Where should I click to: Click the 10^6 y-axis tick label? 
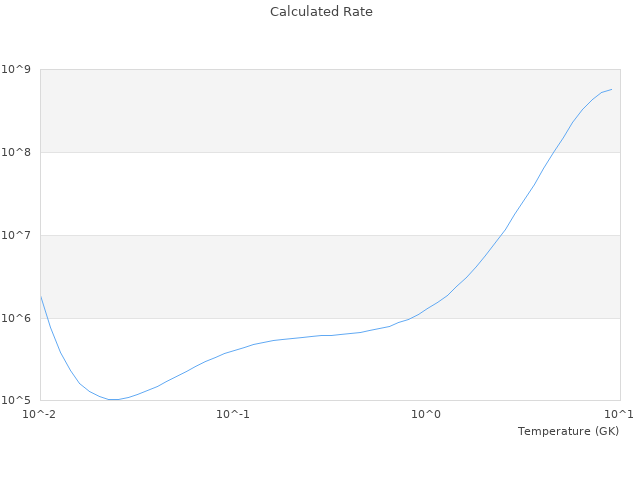[x=19, y=318]
